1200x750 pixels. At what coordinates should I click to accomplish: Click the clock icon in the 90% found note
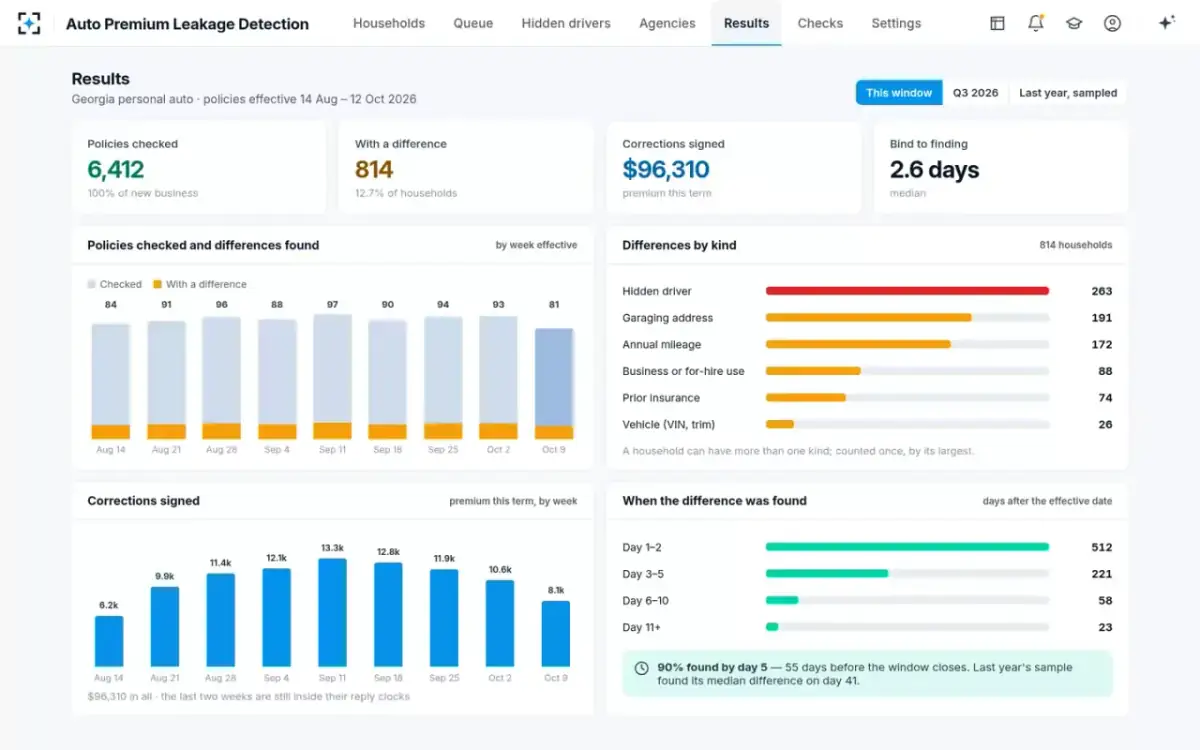[x=641, y=668]
